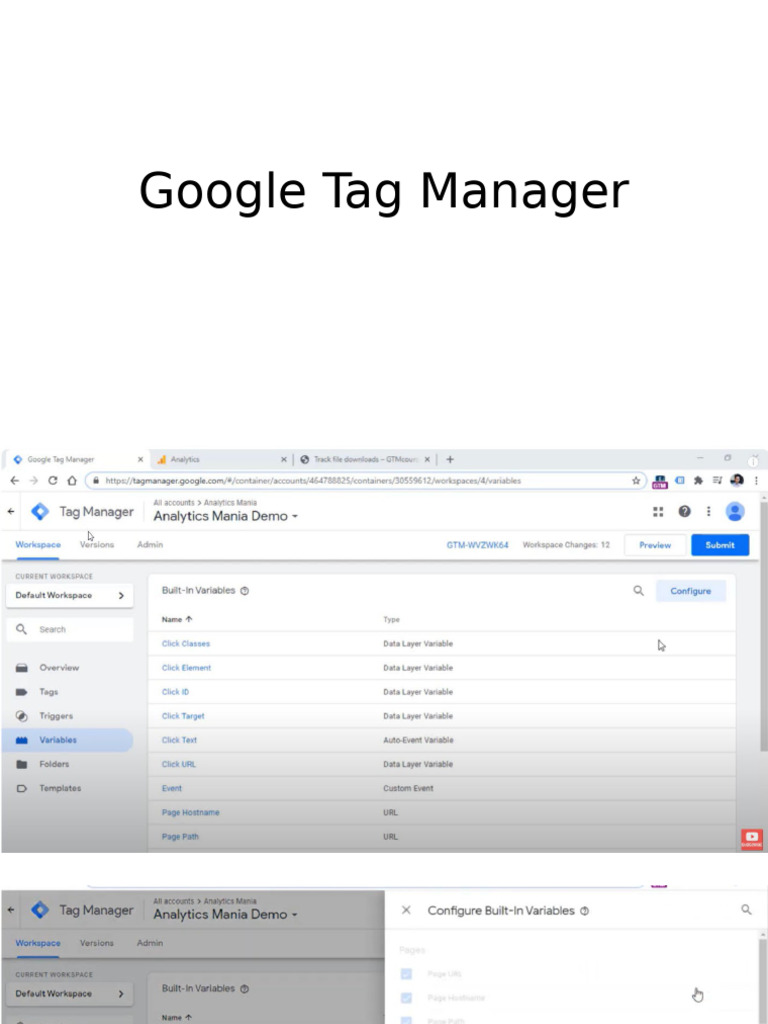This screenshot has width=768, height=1024.
Task: Click the back arrow beside the Tag Manager logo above the table
Action: 11,511
